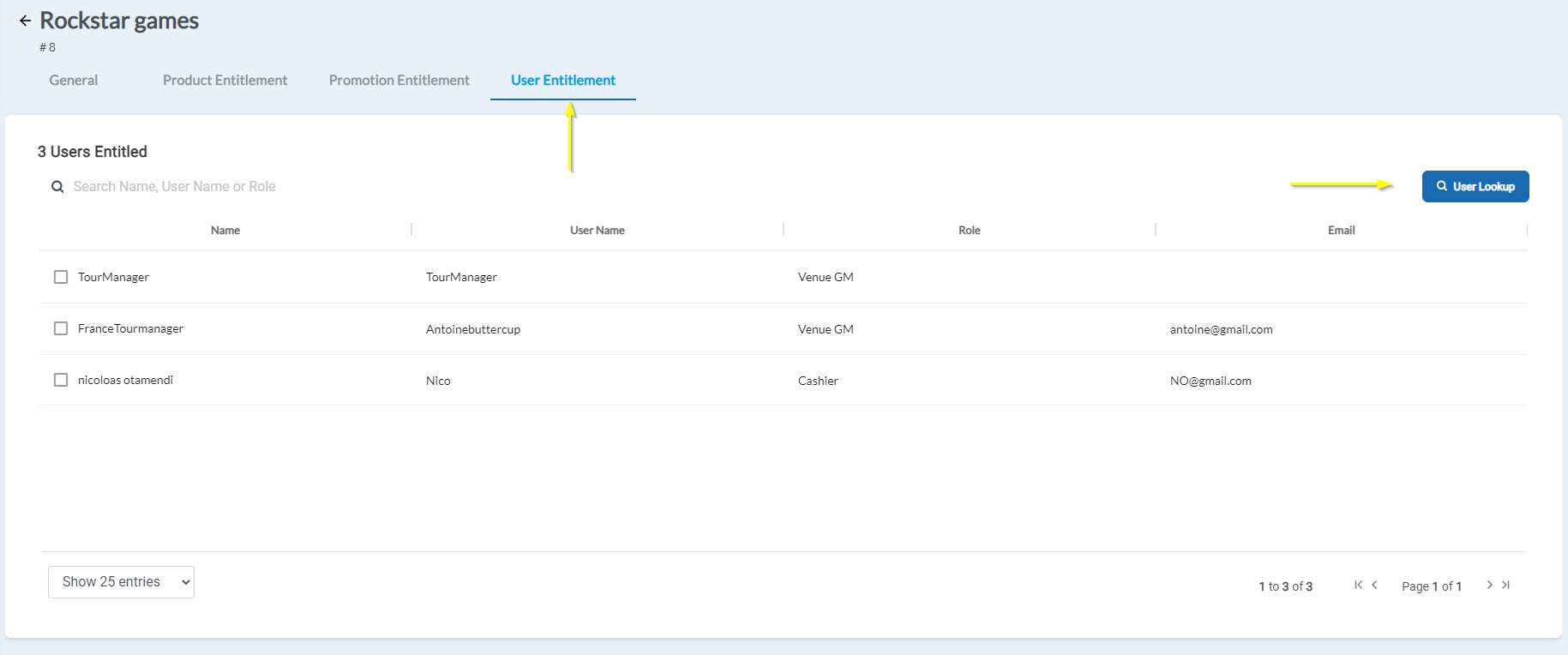Click the Nico user name cell
The height and width of the screenshot is (655, 1568).
[x=438, y=381]
